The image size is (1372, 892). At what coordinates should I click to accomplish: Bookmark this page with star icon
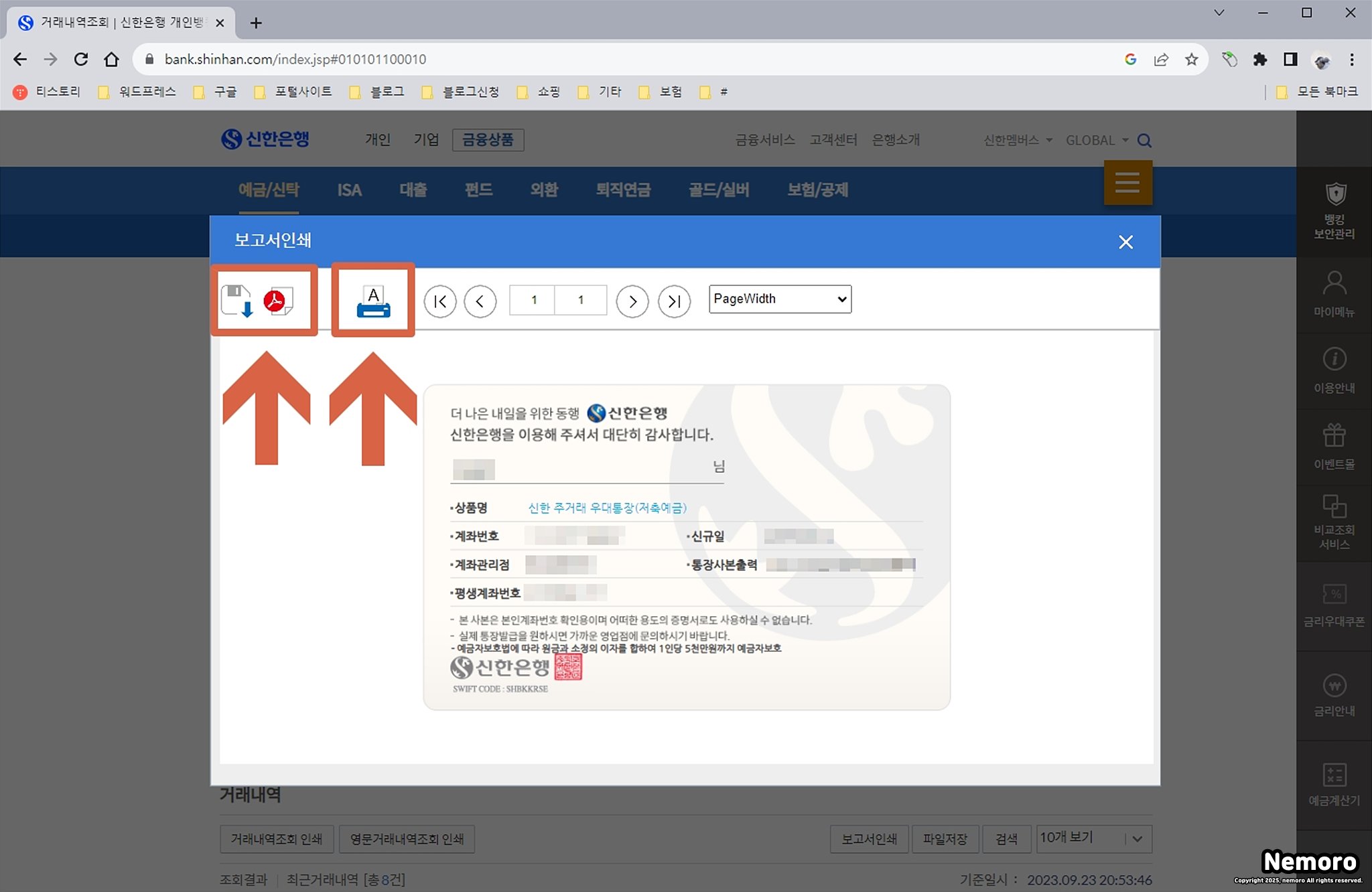pyautogui.click(x=1191, y=60)
